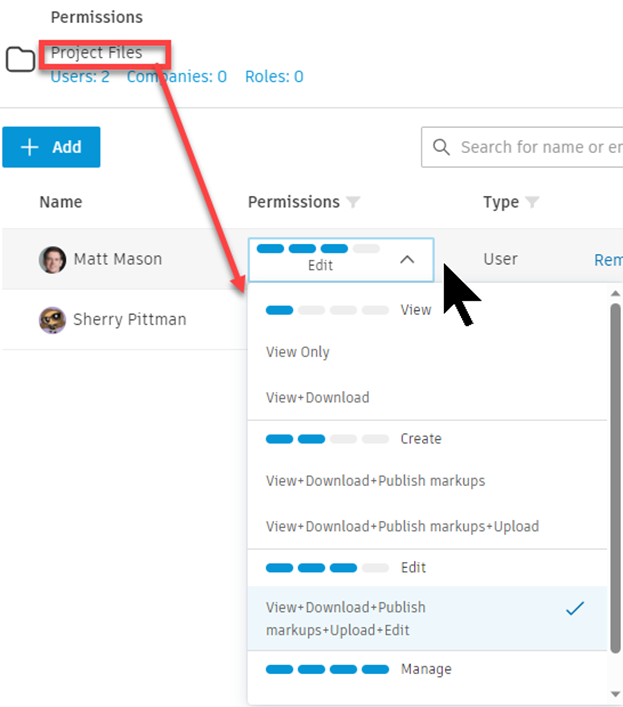Screen dimensions: 623x707
Task: Click the magnifier icon in search box
Action: tap(441, 148)
